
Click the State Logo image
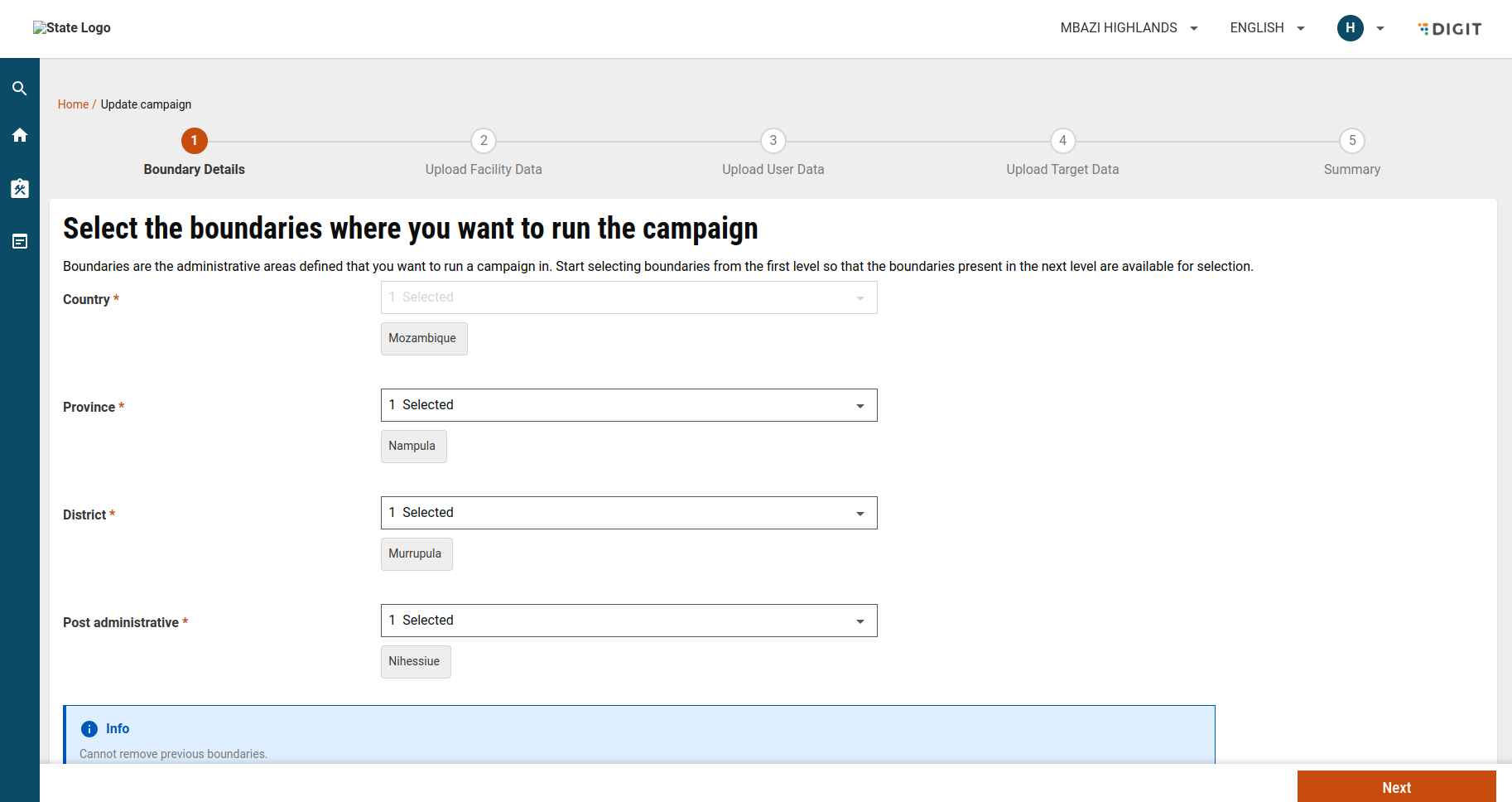click(72, 28)
